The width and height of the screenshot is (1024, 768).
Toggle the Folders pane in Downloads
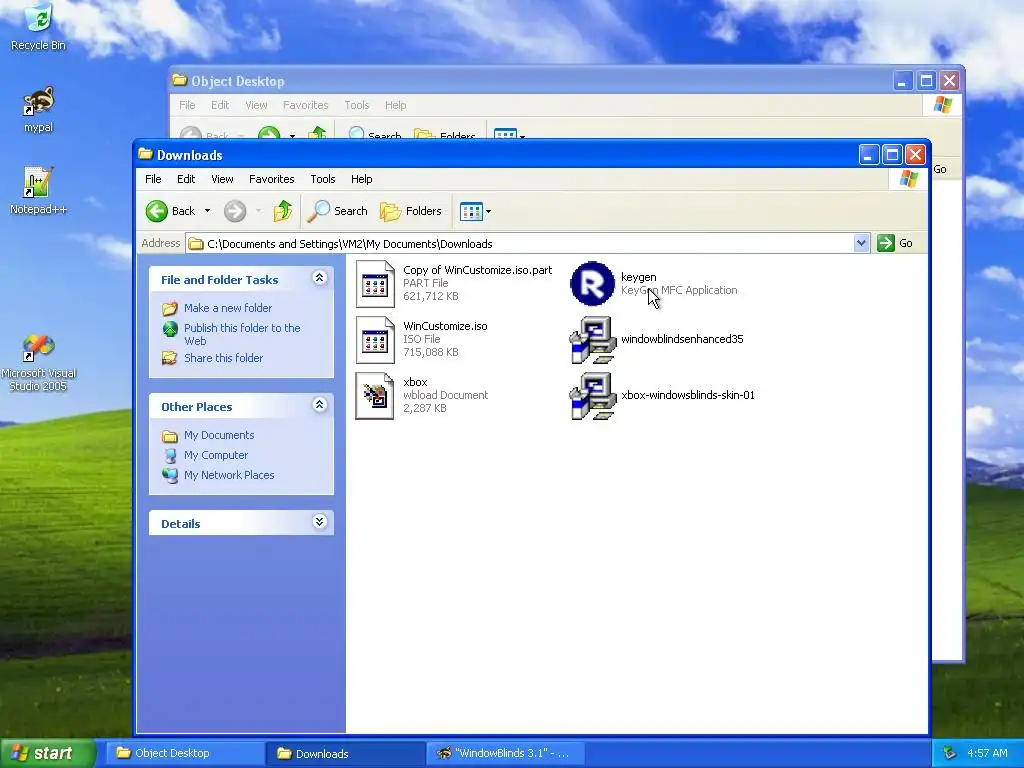411,211
